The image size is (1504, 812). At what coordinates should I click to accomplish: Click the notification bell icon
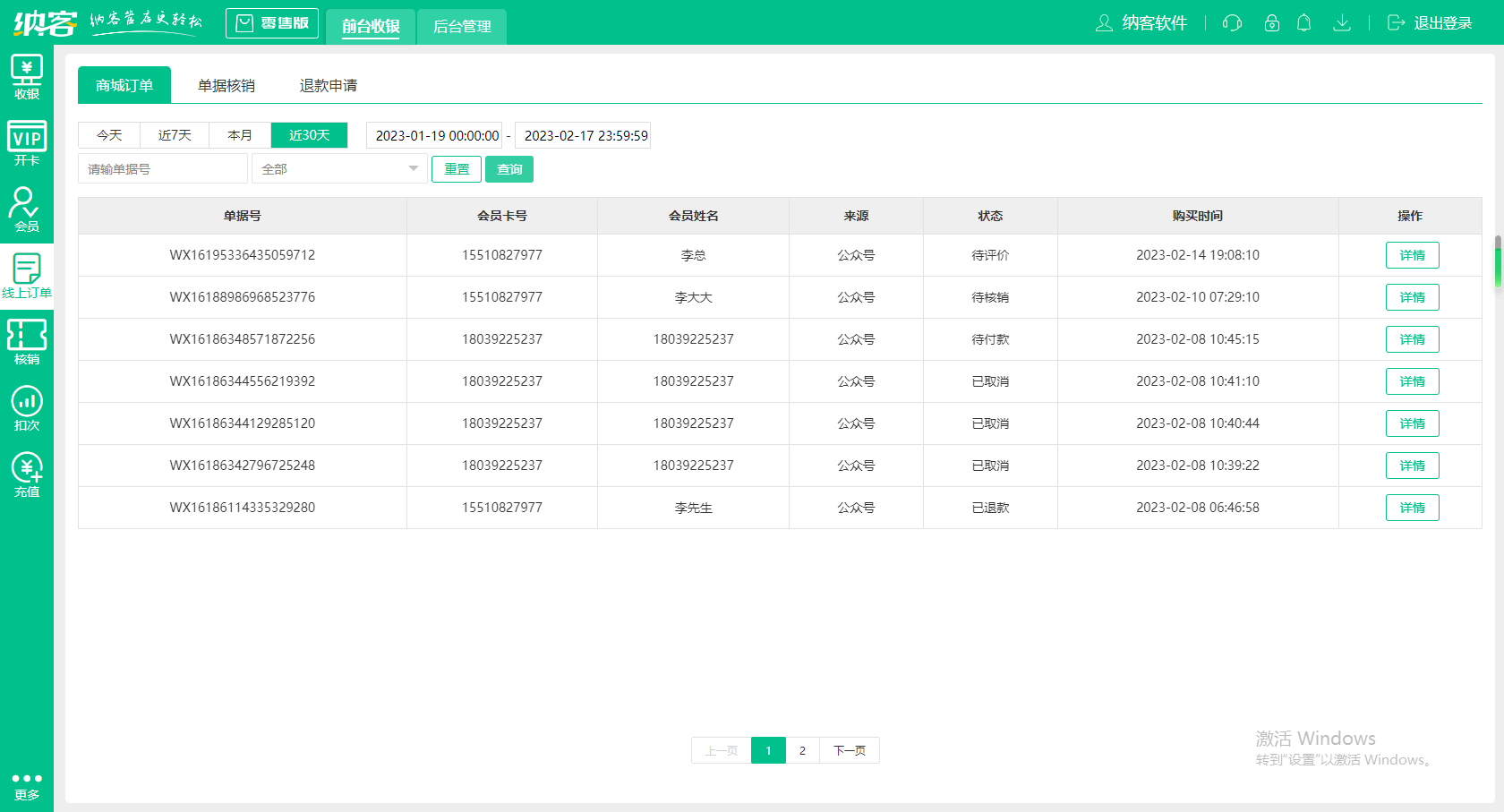pos(1303,23)
